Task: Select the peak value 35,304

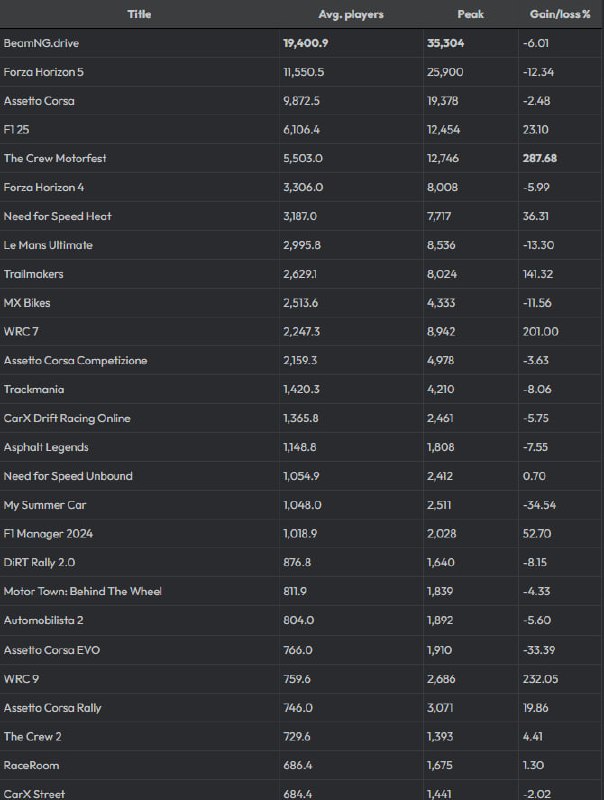Action: click(445, 43)
